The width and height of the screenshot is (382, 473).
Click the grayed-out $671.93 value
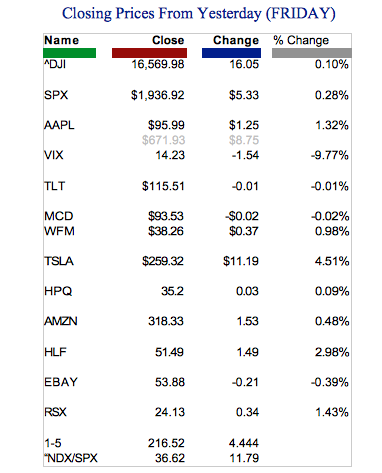163,140
